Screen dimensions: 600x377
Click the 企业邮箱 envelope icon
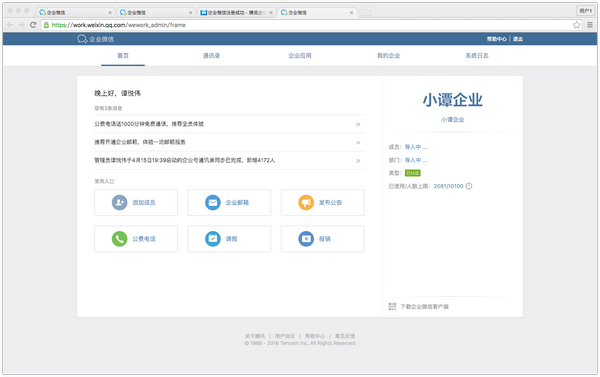coord(213,202)
